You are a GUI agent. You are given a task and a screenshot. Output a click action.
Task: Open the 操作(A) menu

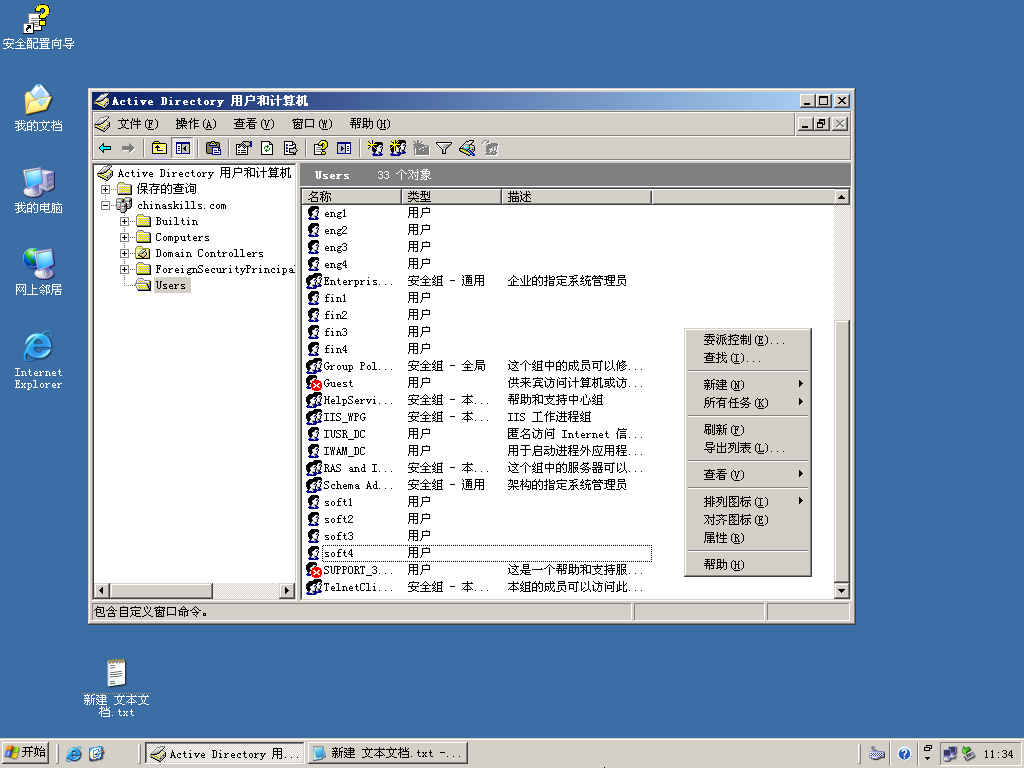click(x=196, y=124)
